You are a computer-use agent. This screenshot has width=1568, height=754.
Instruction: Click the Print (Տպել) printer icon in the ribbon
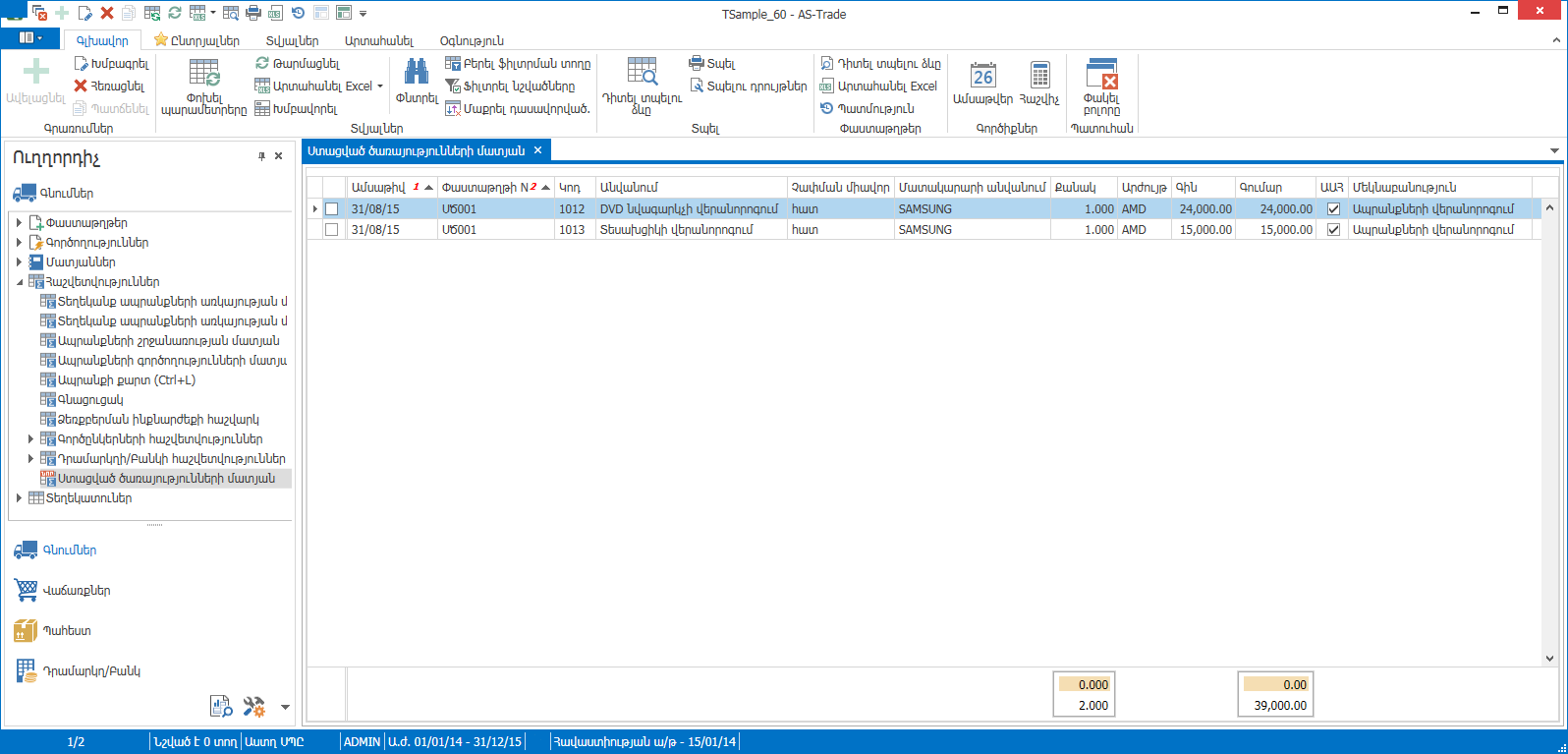696,63
